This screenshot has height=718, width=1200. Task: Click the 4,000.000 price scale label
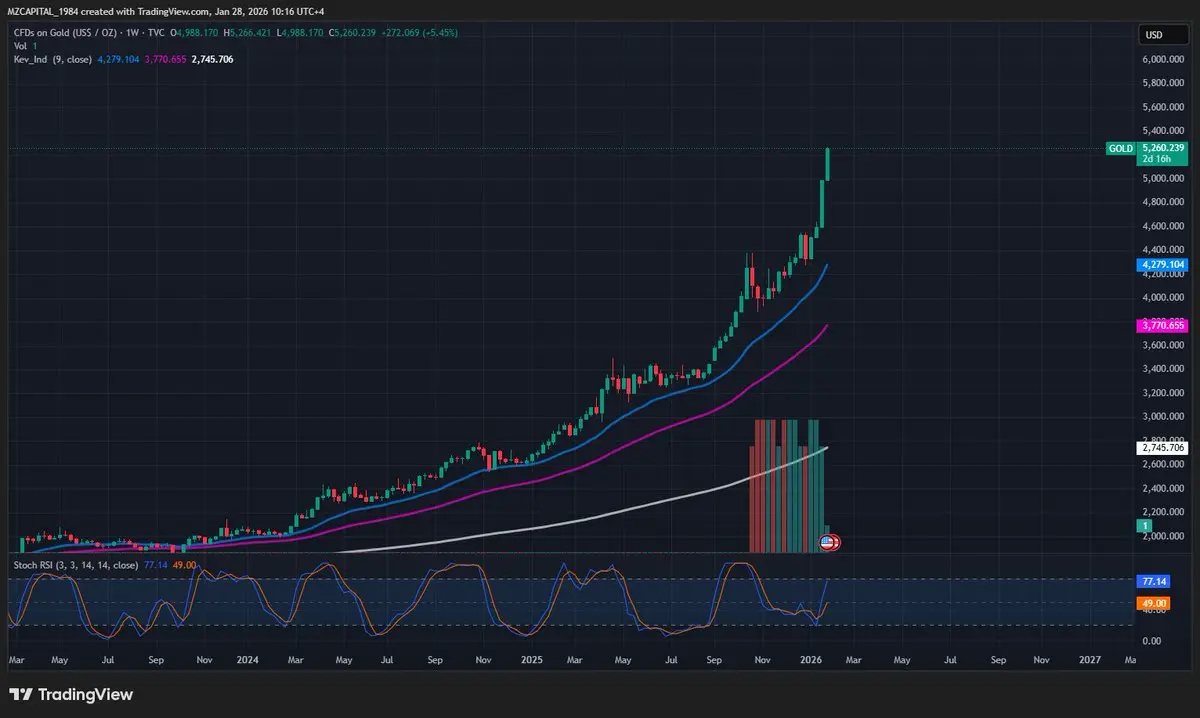(x=1163, y=297)
